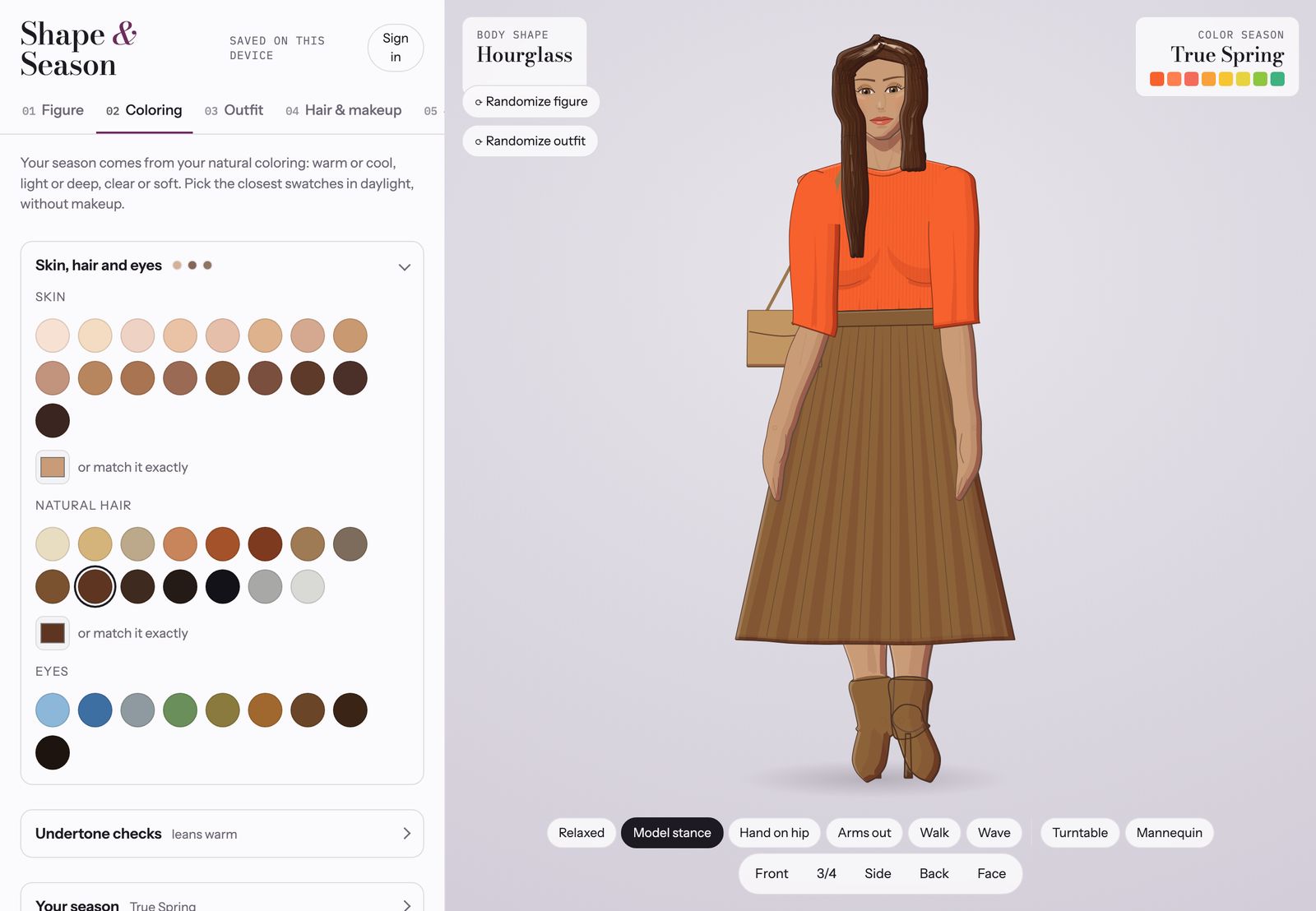Show the Side view
Image resolution: width=1316 pixels, height=911 pixels.
[x=878, y=874]
